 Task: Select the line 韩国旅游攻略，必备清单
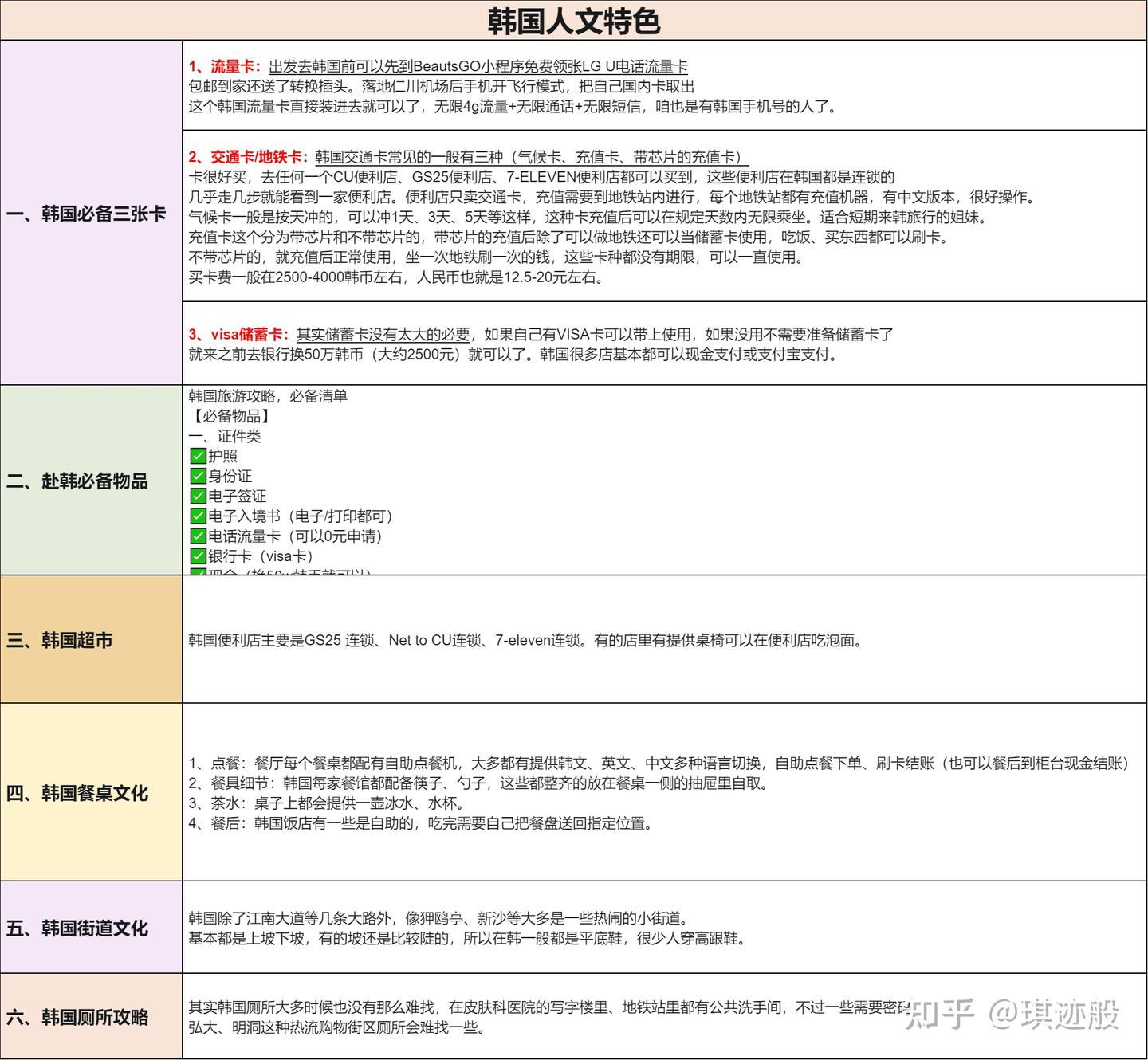pyautogui.click(x=268, y=396)
